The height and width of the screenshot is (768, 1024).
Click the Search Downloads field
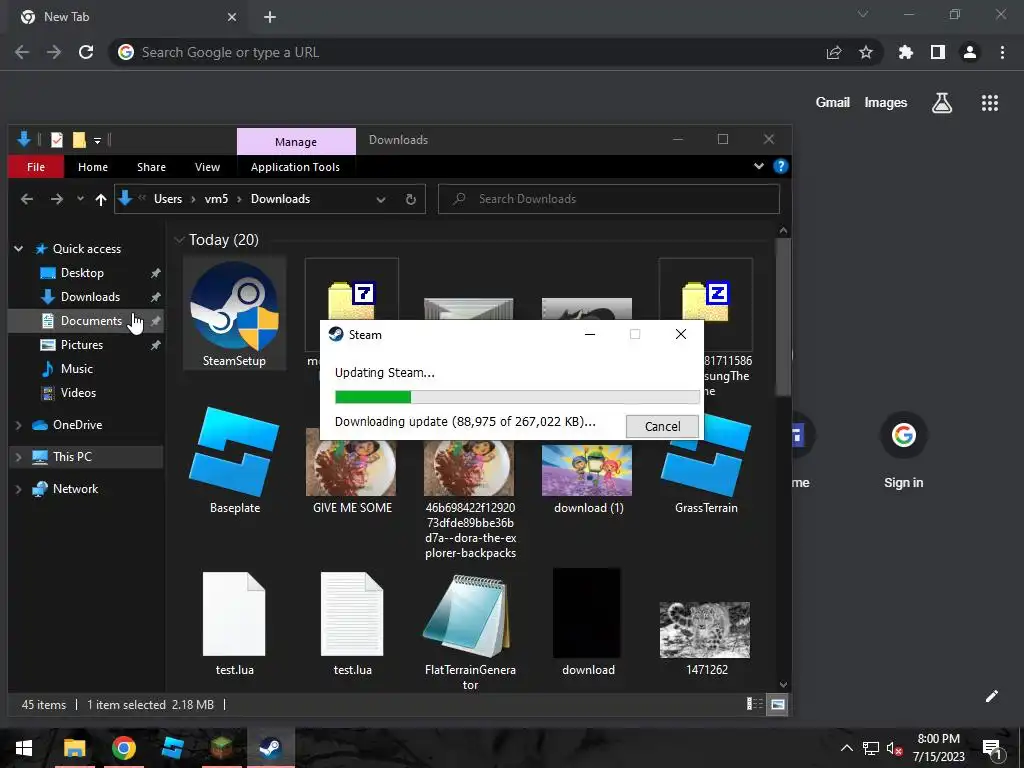tap(609, 199)
